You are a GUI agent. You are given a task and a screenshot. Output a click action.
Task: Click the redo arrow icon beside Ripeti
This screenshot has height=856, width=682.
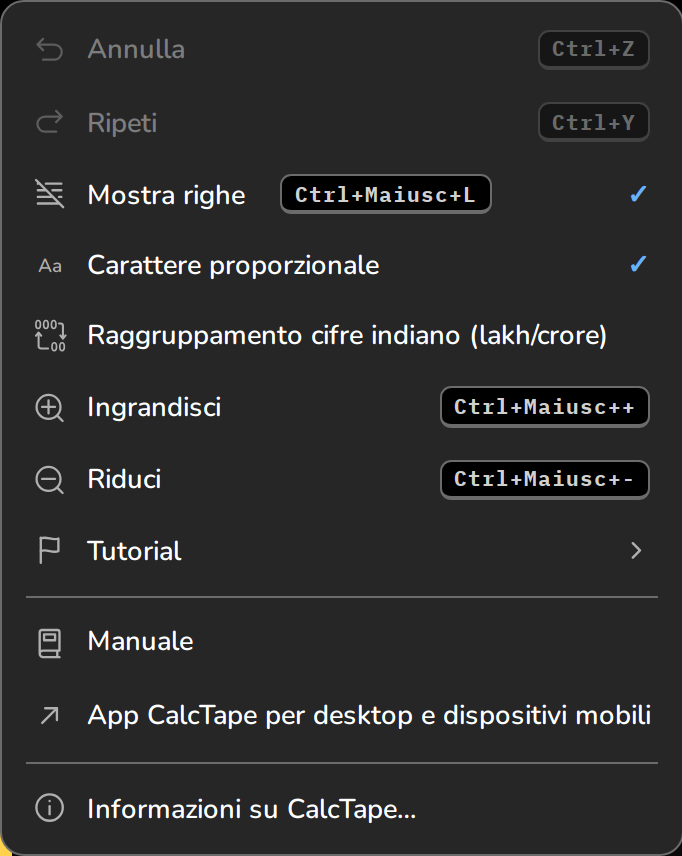click(50, 122)
